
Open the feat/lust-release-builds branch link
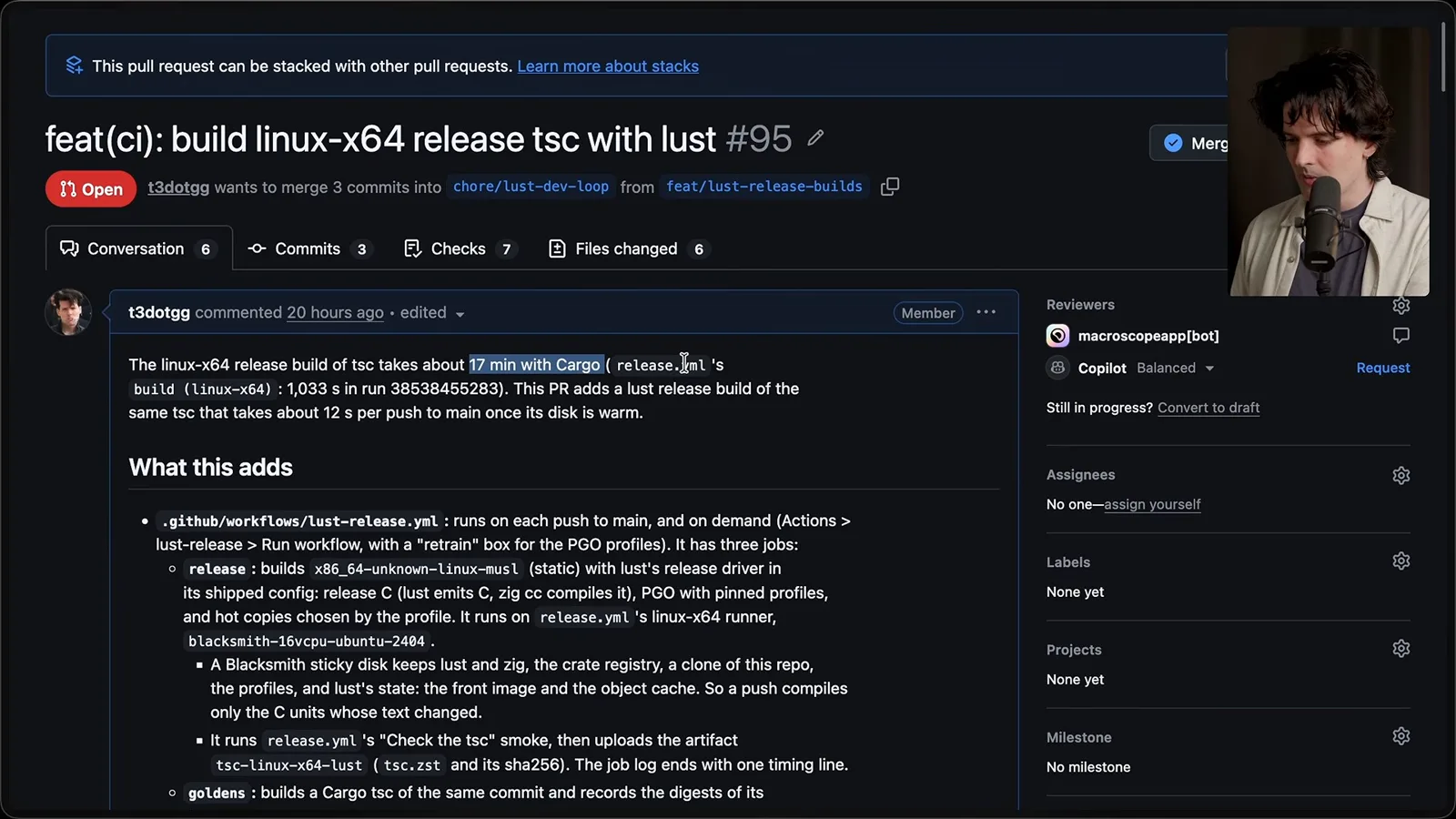click(764, 187)
